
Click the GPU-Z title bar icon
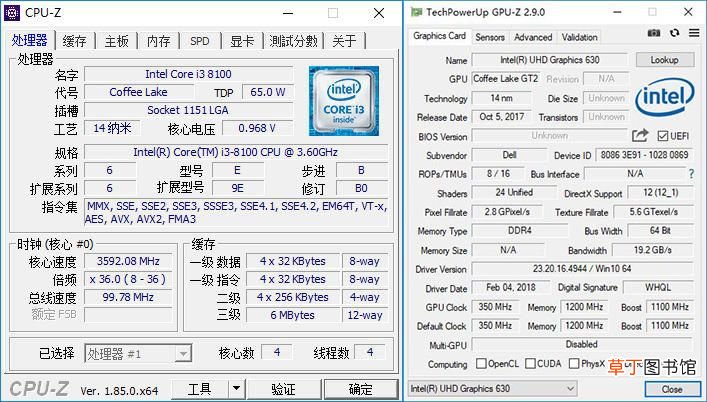pyautogui.click(x=416, y=12)
